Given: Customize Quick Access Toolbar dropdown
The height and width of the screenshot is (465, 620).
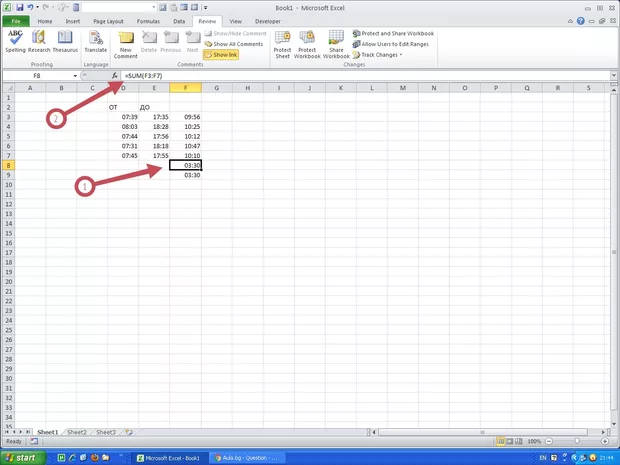Looking at the screenshot, I should [206, 8].
